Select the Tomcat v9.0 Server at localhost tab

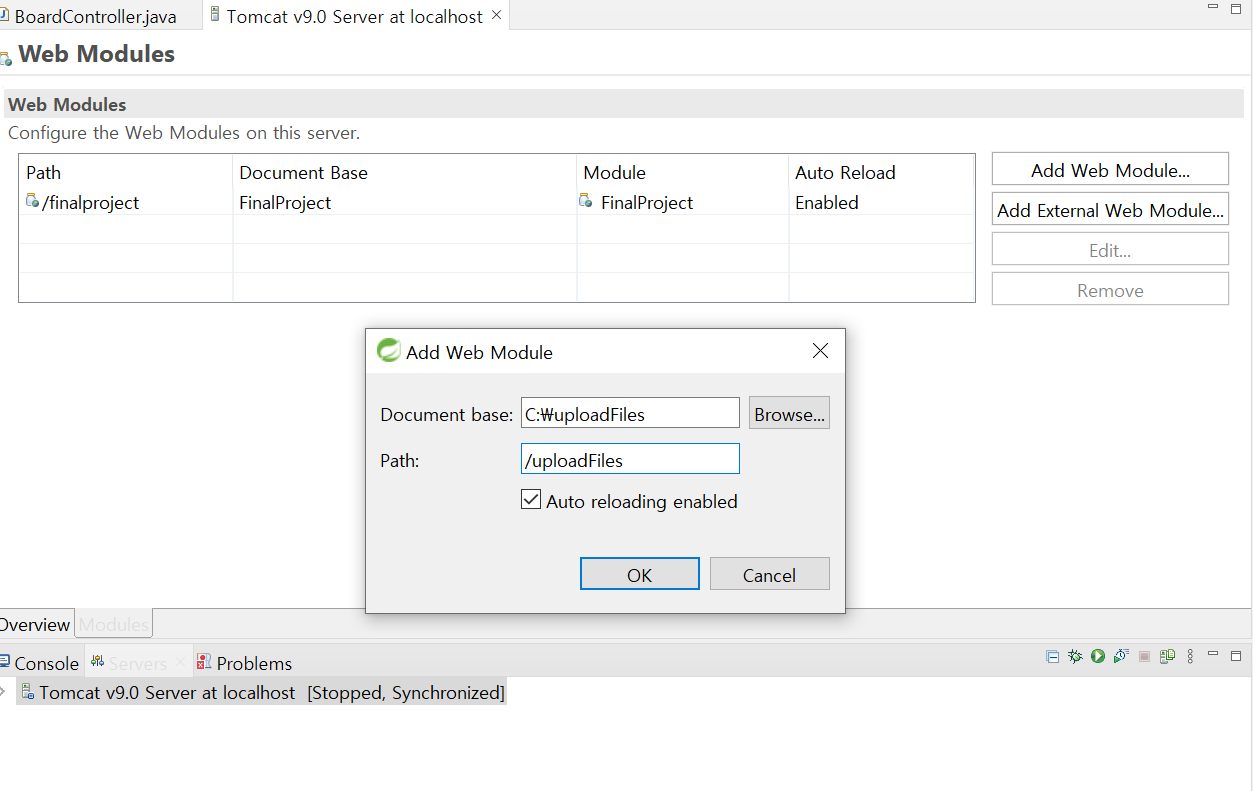click(x=354, y=16)
